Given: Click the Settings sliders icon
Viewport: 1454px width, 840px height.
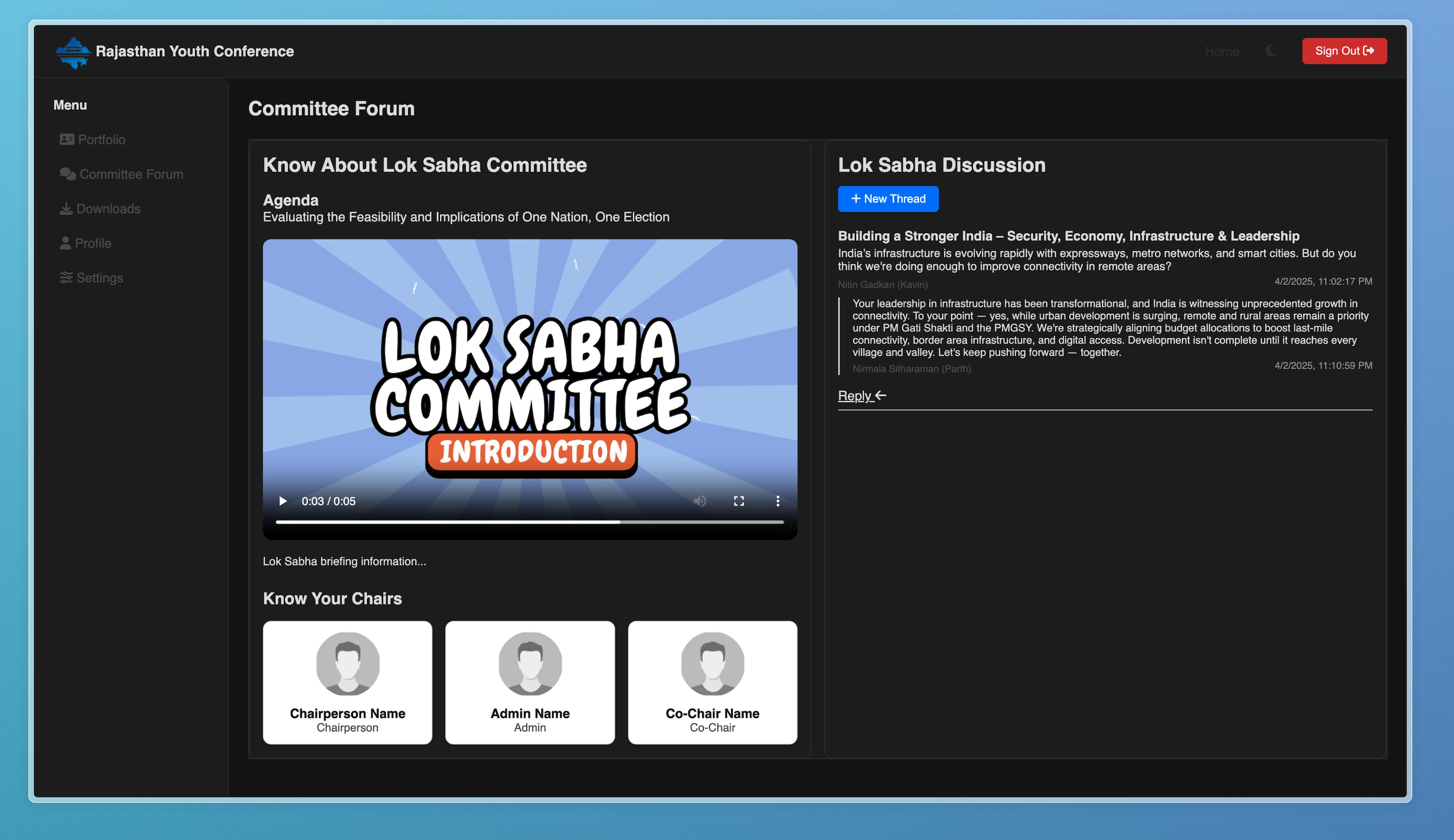Looking at the screenshot, I should coord(66,278).
